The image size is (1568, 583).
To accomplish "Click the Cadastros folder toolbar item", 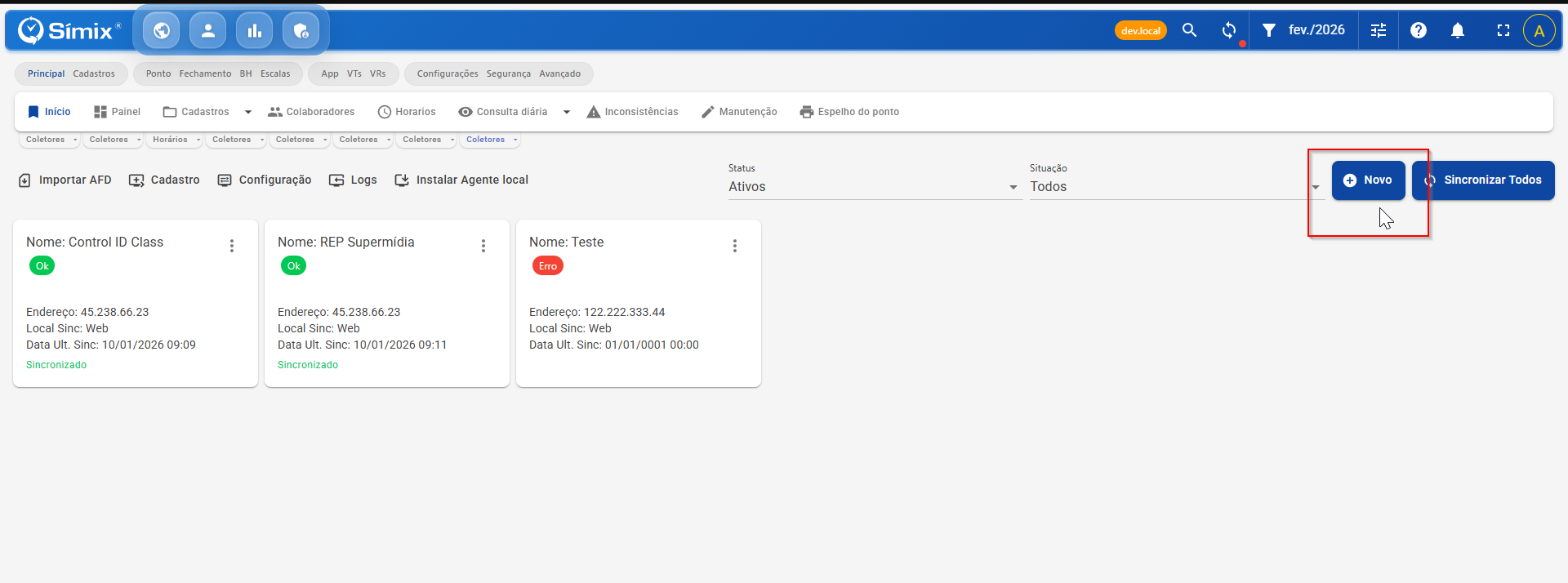I will coord(196,112).
